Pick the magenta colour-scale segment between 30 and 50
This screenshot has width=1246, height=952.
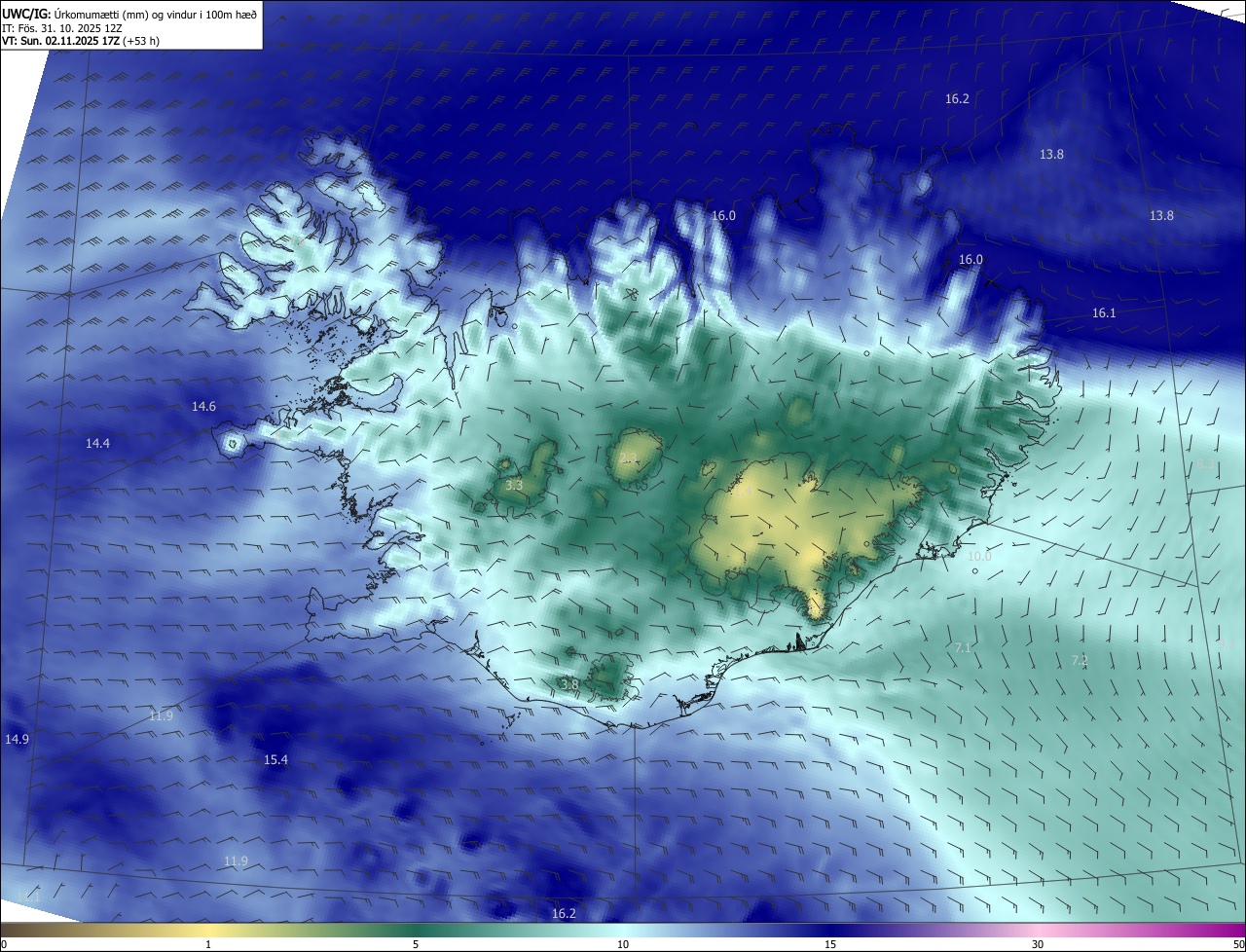(x=1142, y=930)
